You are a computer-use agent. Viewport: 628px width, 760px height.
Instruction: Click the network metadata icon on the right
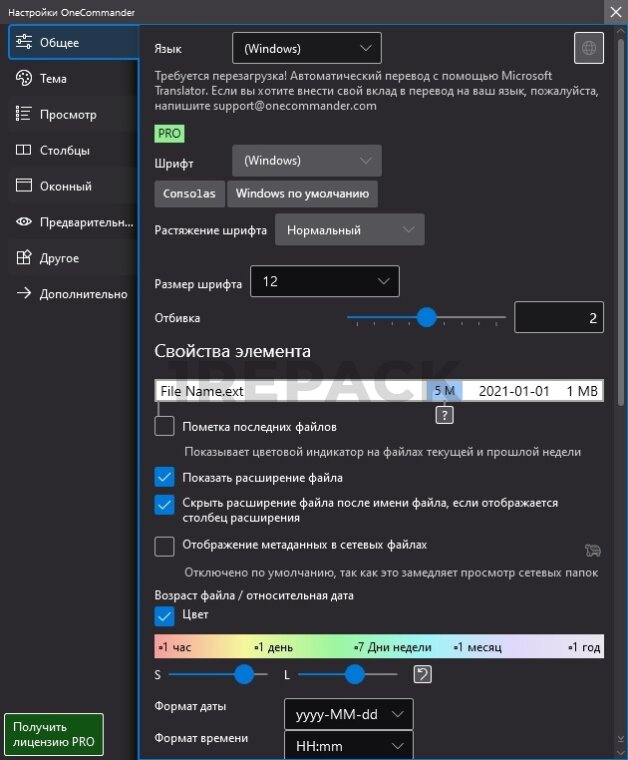[593, 550]
